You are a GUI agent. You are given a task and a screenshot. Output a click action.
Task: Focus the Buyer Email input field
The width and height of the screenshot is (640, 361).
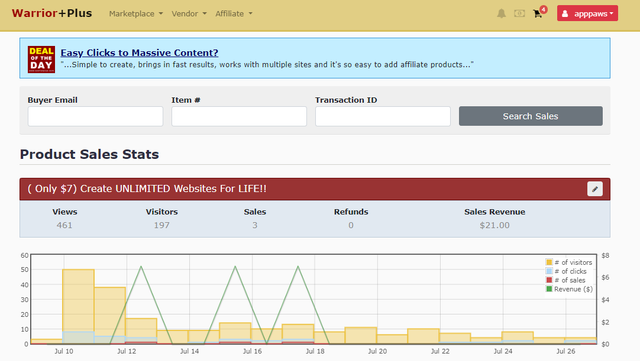[x=96, y=116]
